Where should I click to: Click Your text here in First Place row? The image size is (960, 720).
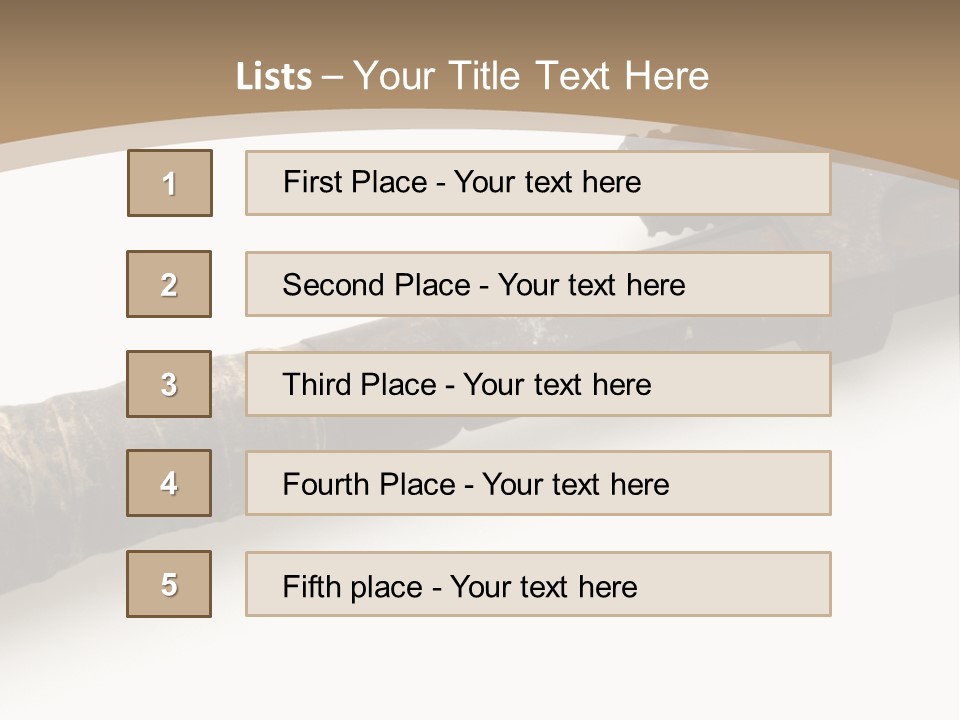pos(547,182)
